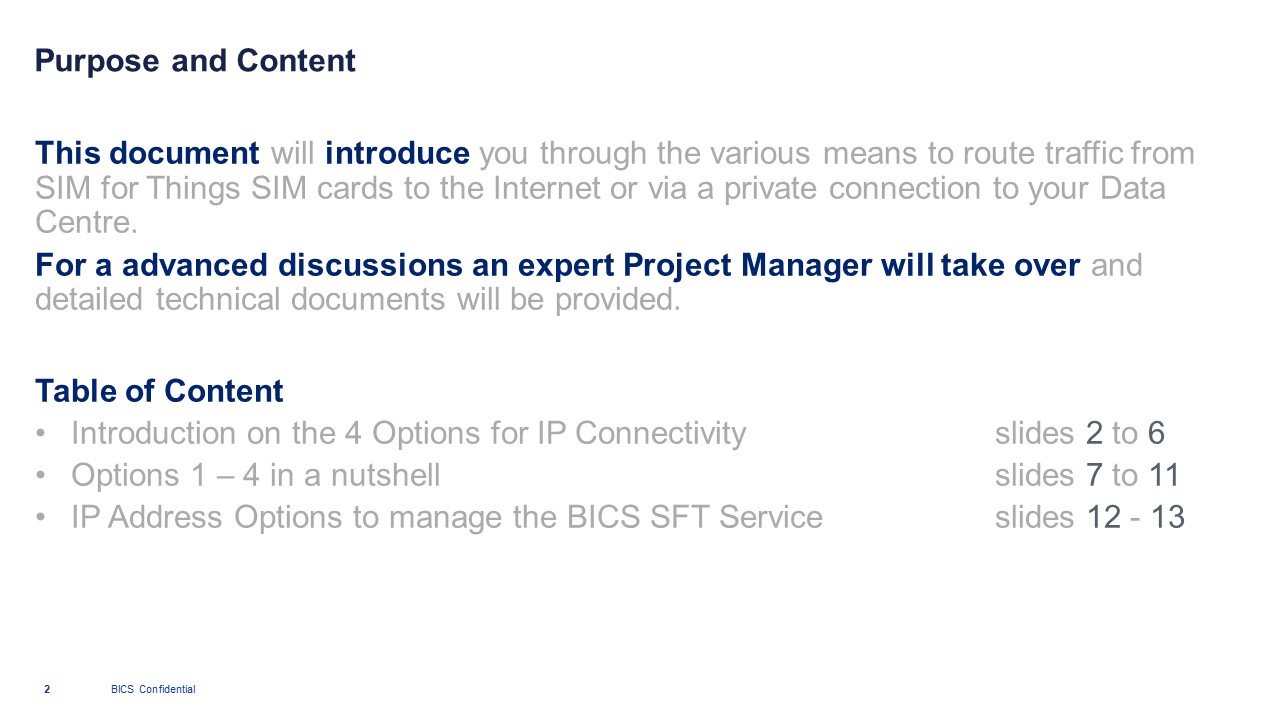Click the bullet before "IP Address Options"
Screen dimensions: 1280x720
[x=40, y=517]
